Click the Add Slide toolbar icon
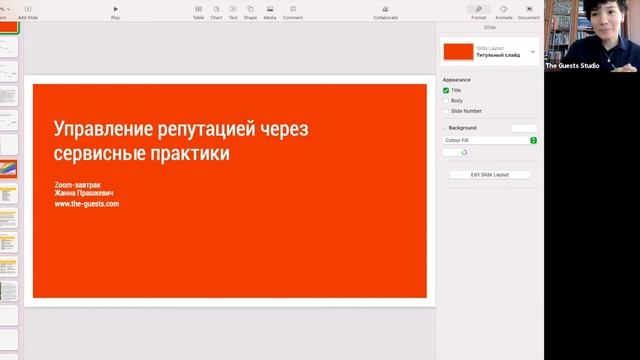Screen dimensions: 640x360 pos(28,9)
